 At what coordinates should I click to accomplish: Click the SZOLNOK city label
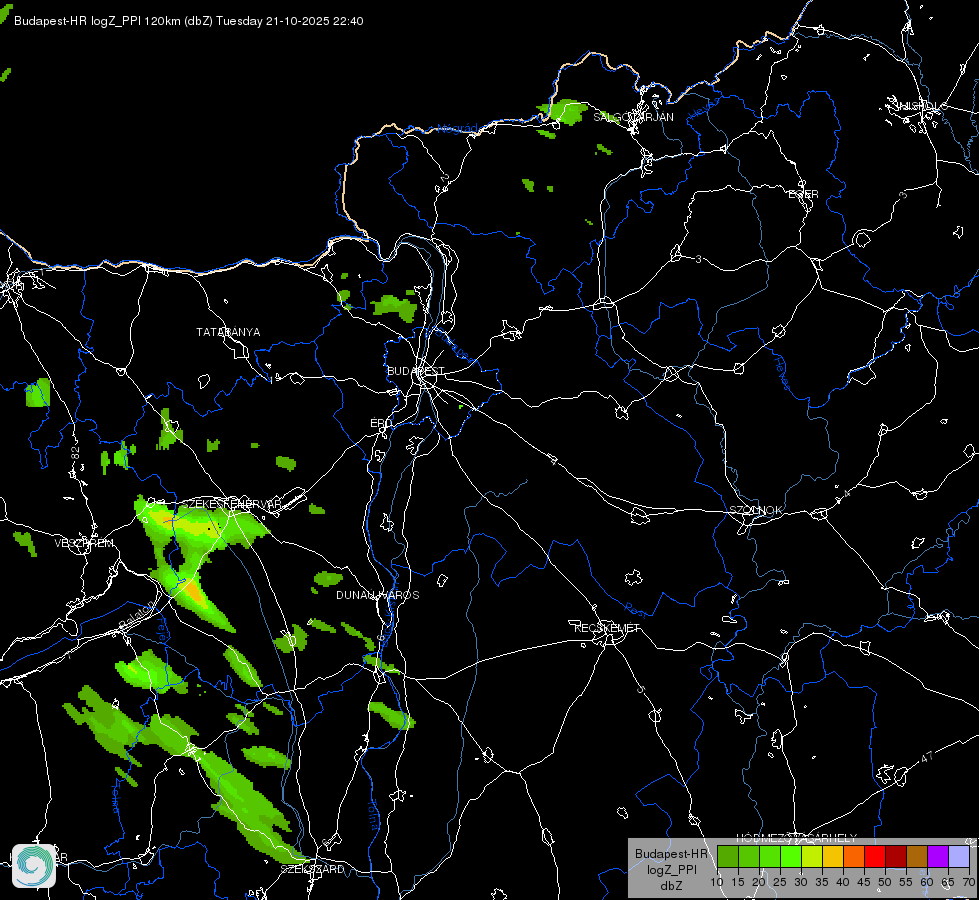coord(755,510)
